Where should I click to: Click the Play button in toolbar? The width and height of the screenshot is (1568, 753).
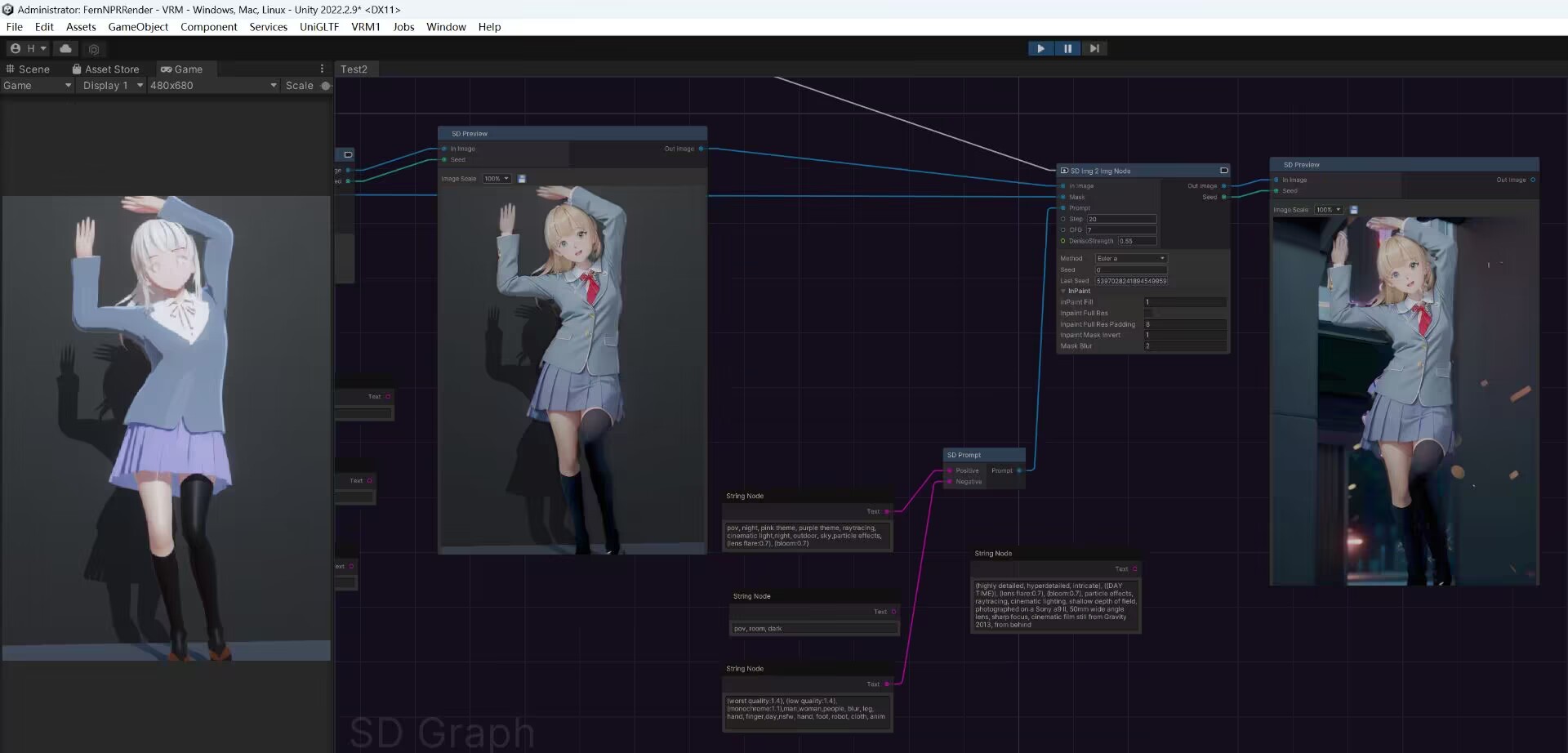tap(1040, 48)
